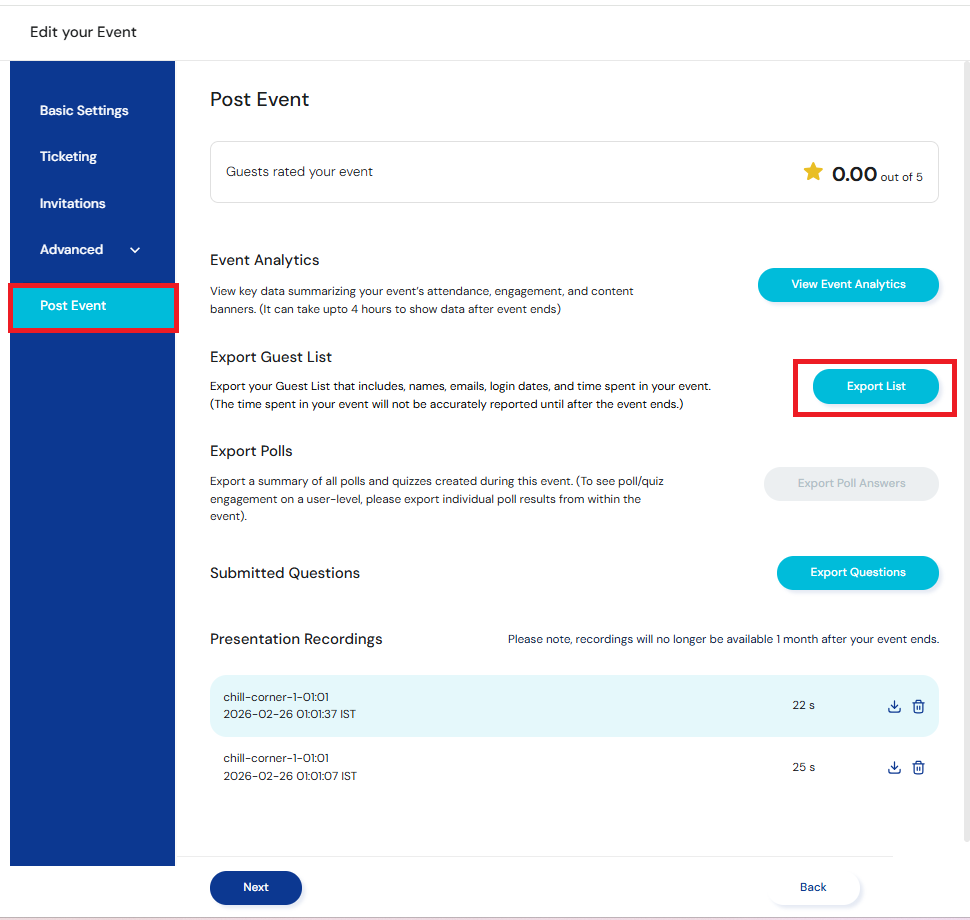Image resolution: width=970 pixels, height=920 pixels.
Task: Click the Export Poll Answers button
Action: click(x=851, y=484)
